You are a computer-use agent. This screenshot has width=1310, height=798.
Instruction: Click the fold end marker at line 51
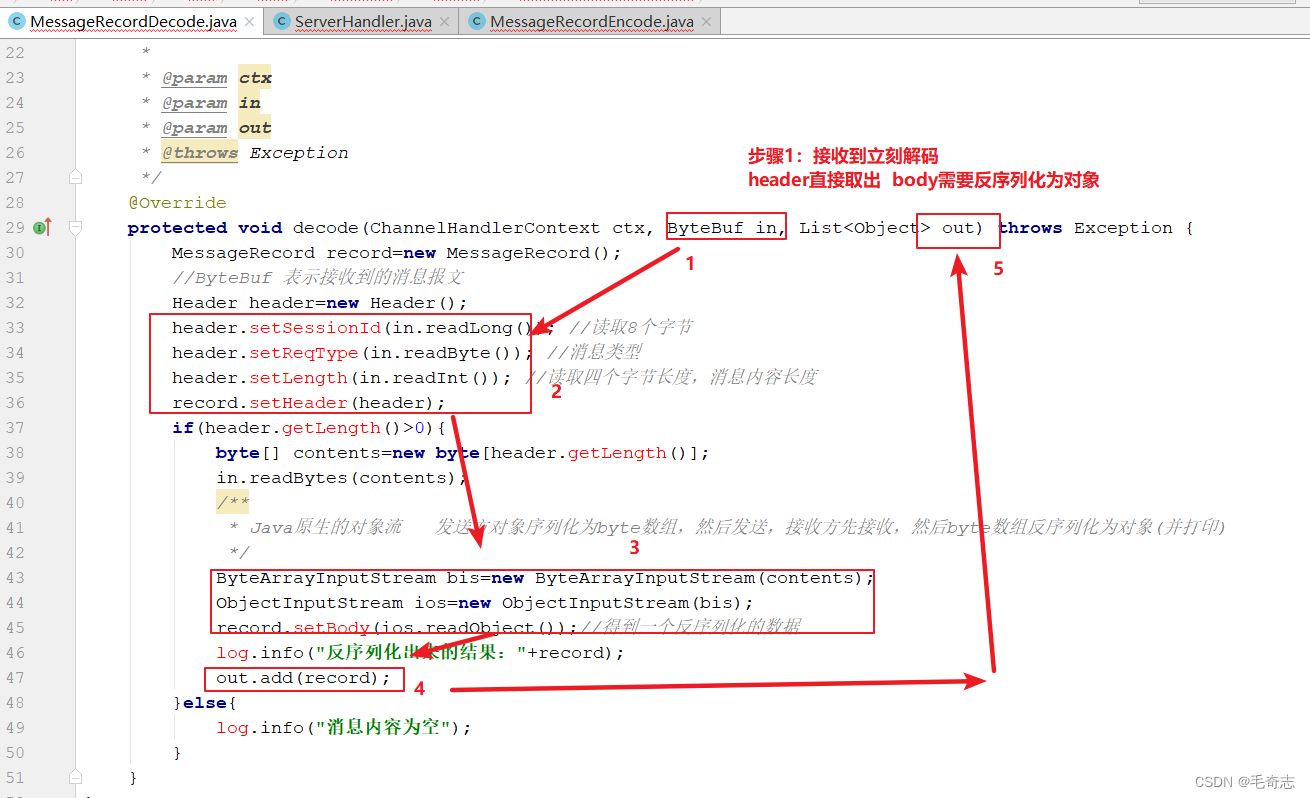(75, 777)
